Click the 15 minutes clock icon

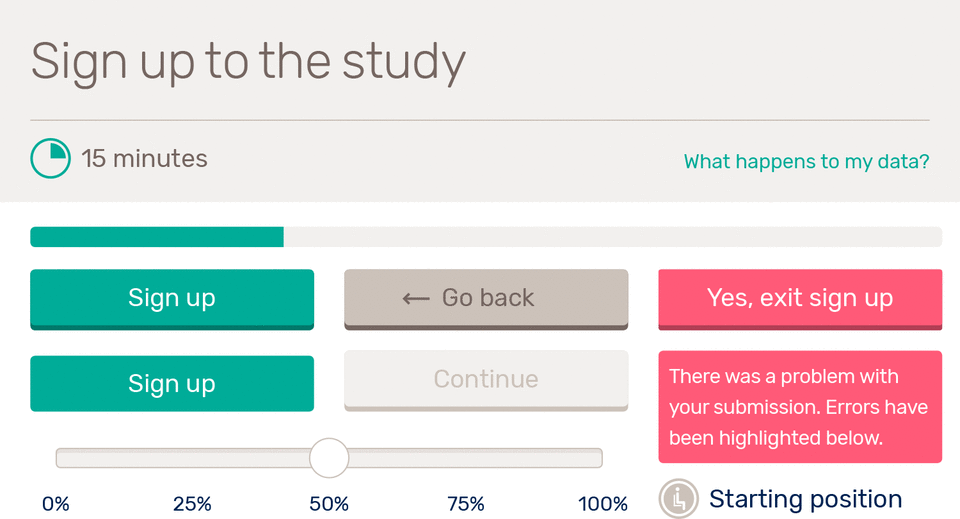(50, 159)
